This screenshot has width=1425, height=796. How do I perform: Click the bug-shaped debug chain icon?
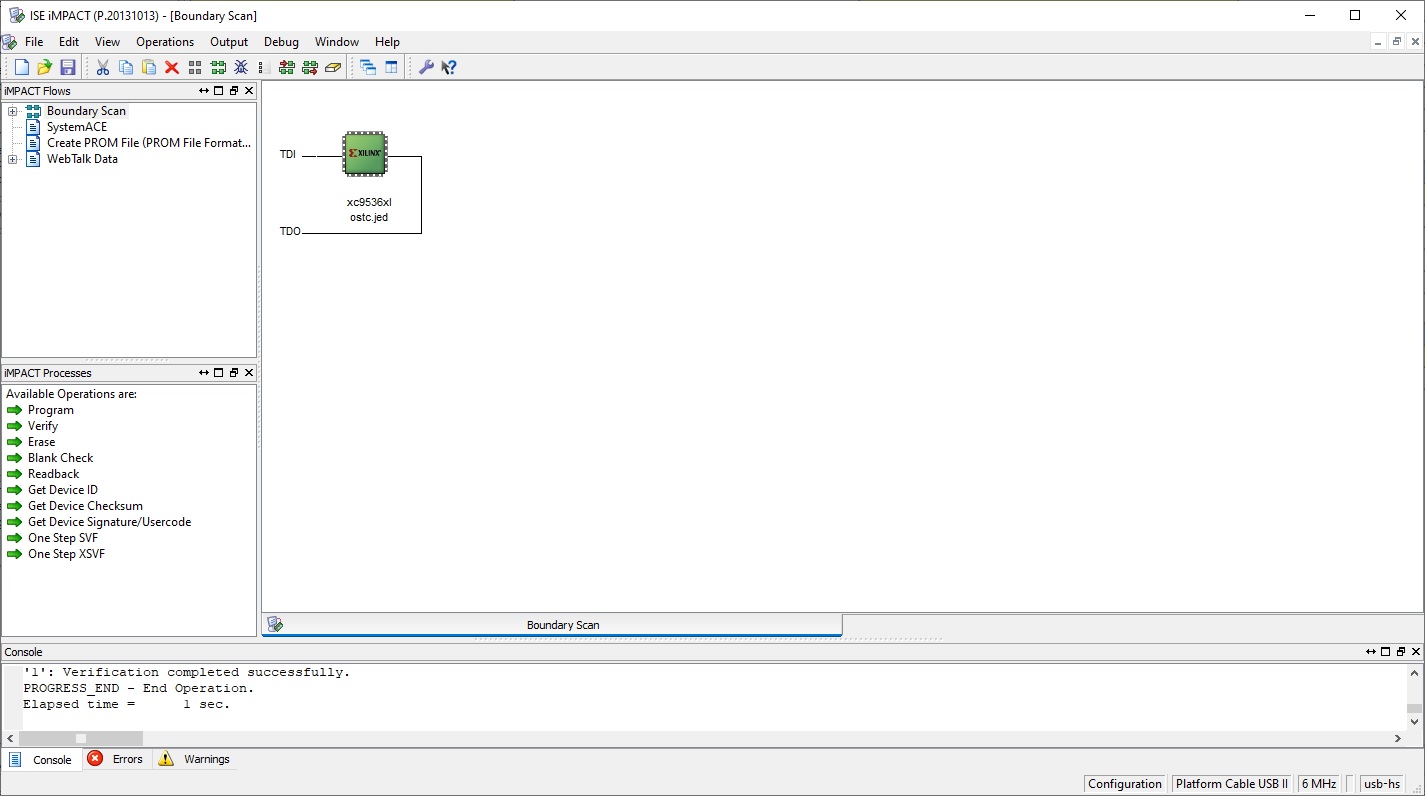(241, 67)
